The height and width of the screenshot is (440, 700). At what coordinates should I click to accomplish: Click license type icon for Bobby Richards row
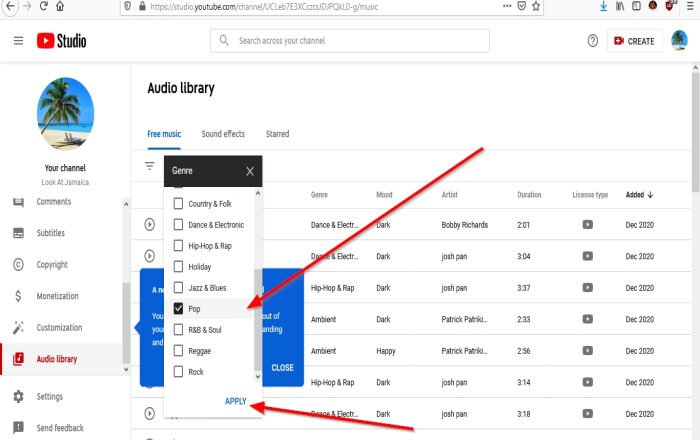[588, 224]
